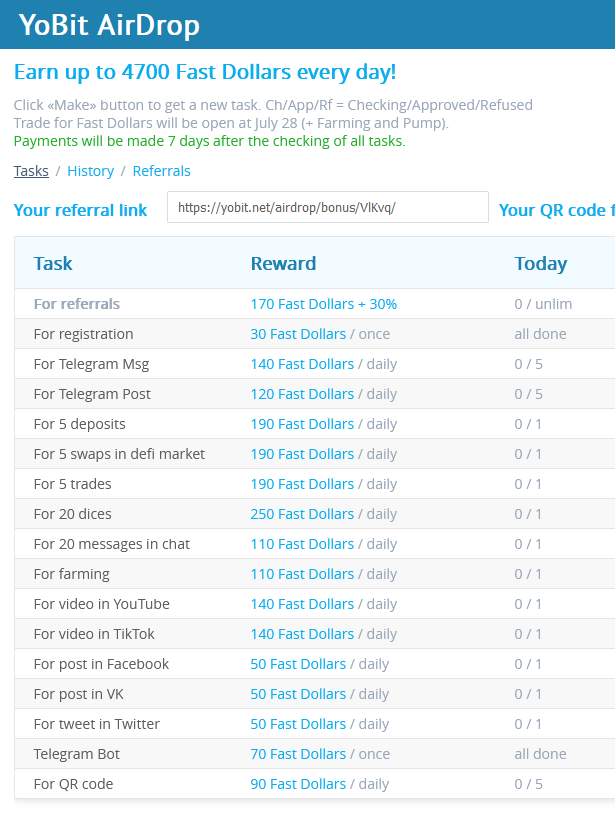
Task: Select the For 5 deposits task
Action: tap(79, 424)
